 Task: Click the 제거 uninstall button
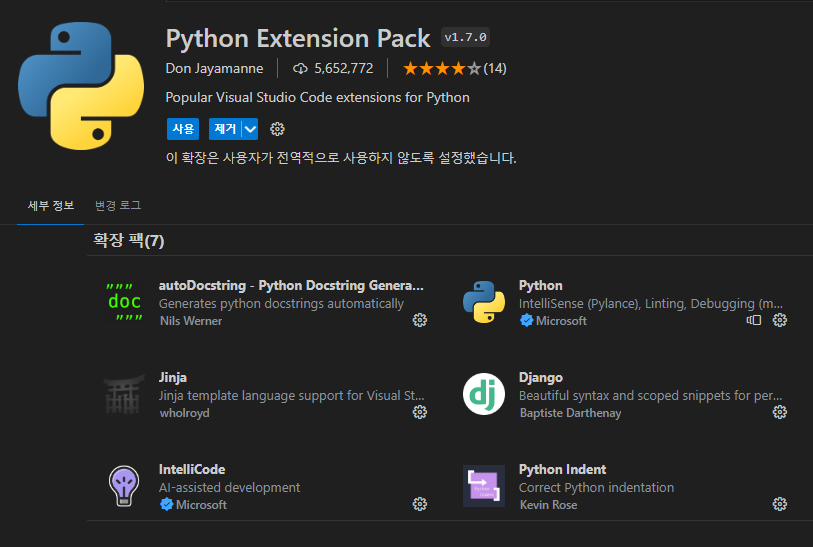click(x=225, y=129)
